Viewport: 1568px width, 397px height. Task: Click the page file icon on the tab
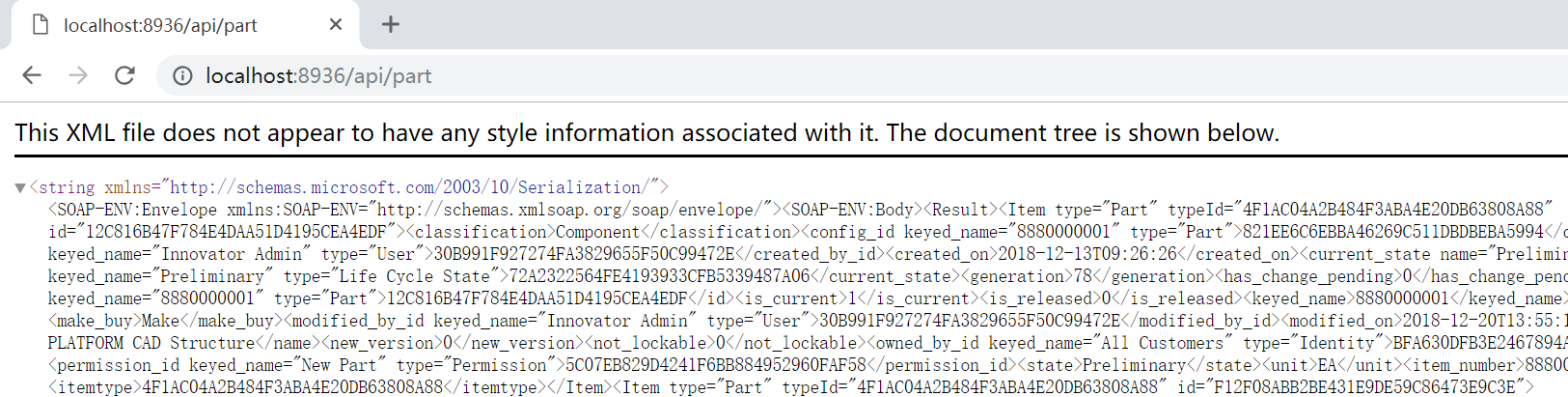40,24
